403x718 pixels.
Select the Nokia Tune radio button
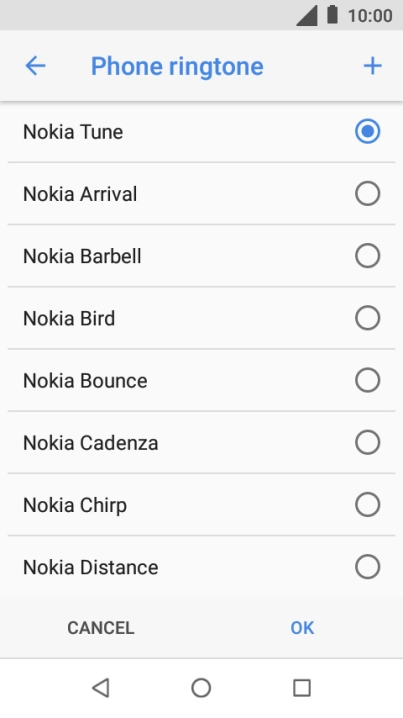point(367,131)
